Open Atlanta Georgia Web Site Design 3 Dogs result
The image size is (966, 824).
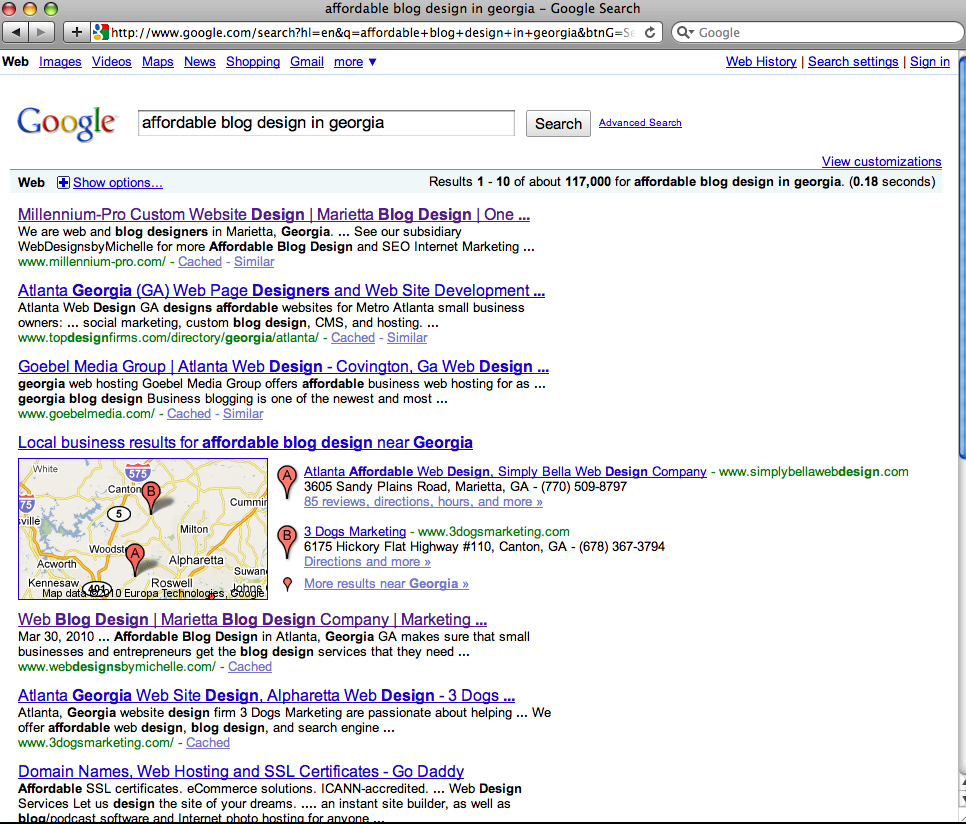[266, 695]
